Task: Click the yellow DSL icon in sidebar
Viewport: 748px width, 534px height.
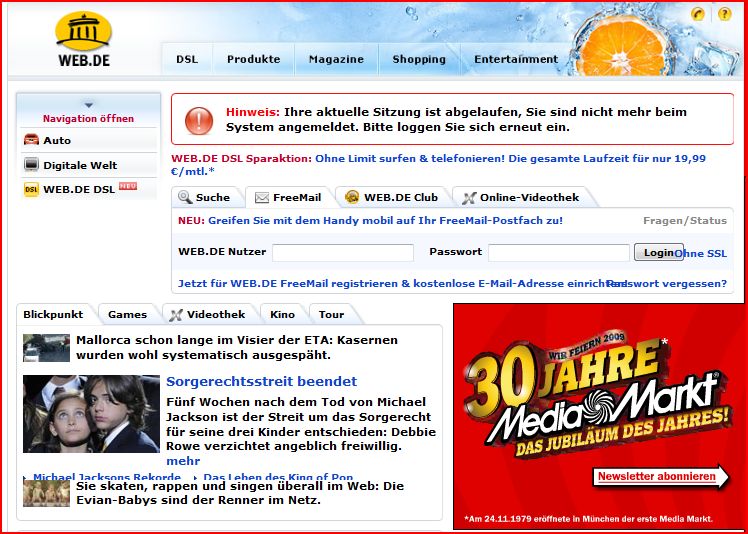Action: pyautogui.click(x=31, y=189)
